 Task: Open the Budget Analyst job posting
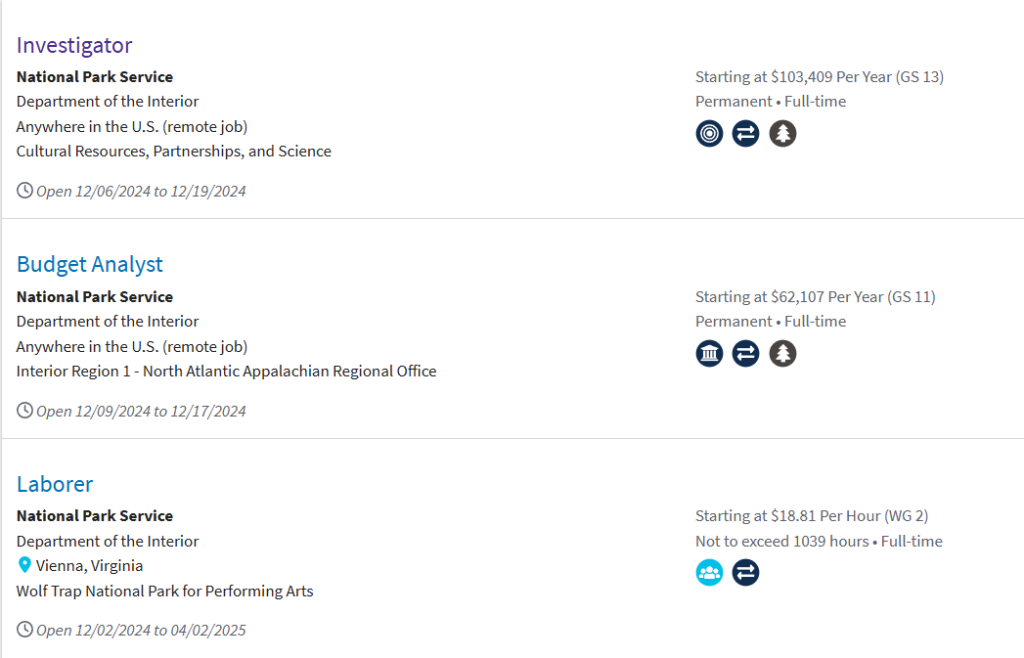(89, 264)
